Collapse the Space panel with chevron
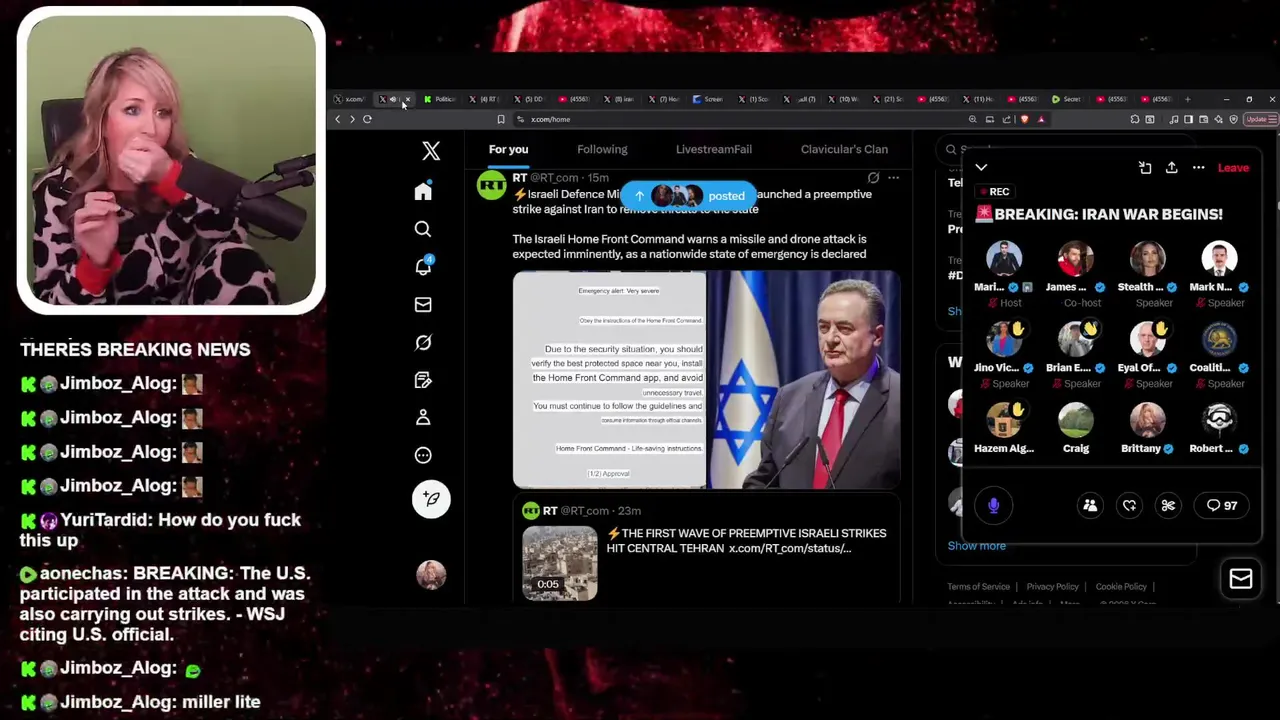Screen dimensions: 1280x720 (981, 168)
